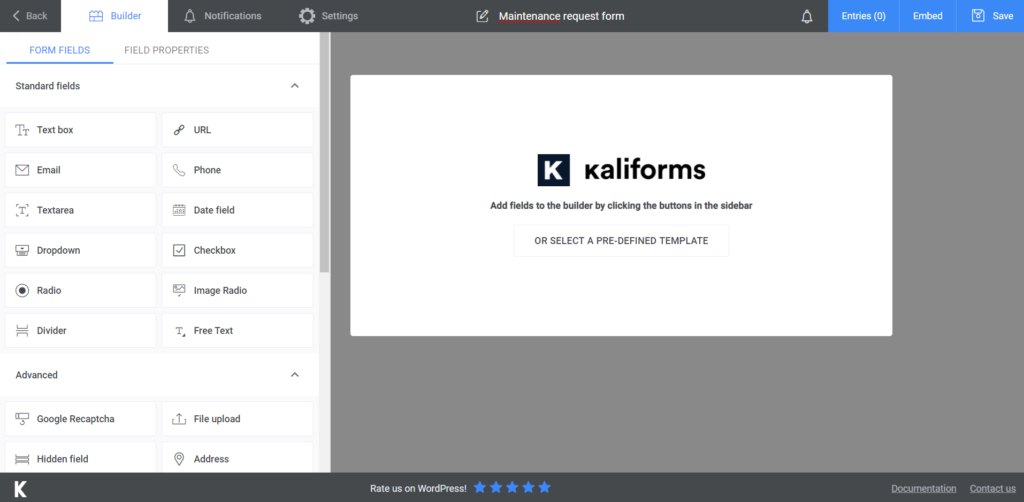Add a Dropdown field
The width and height of the screenshot is (1024, 502).
(x=80, y=250)
